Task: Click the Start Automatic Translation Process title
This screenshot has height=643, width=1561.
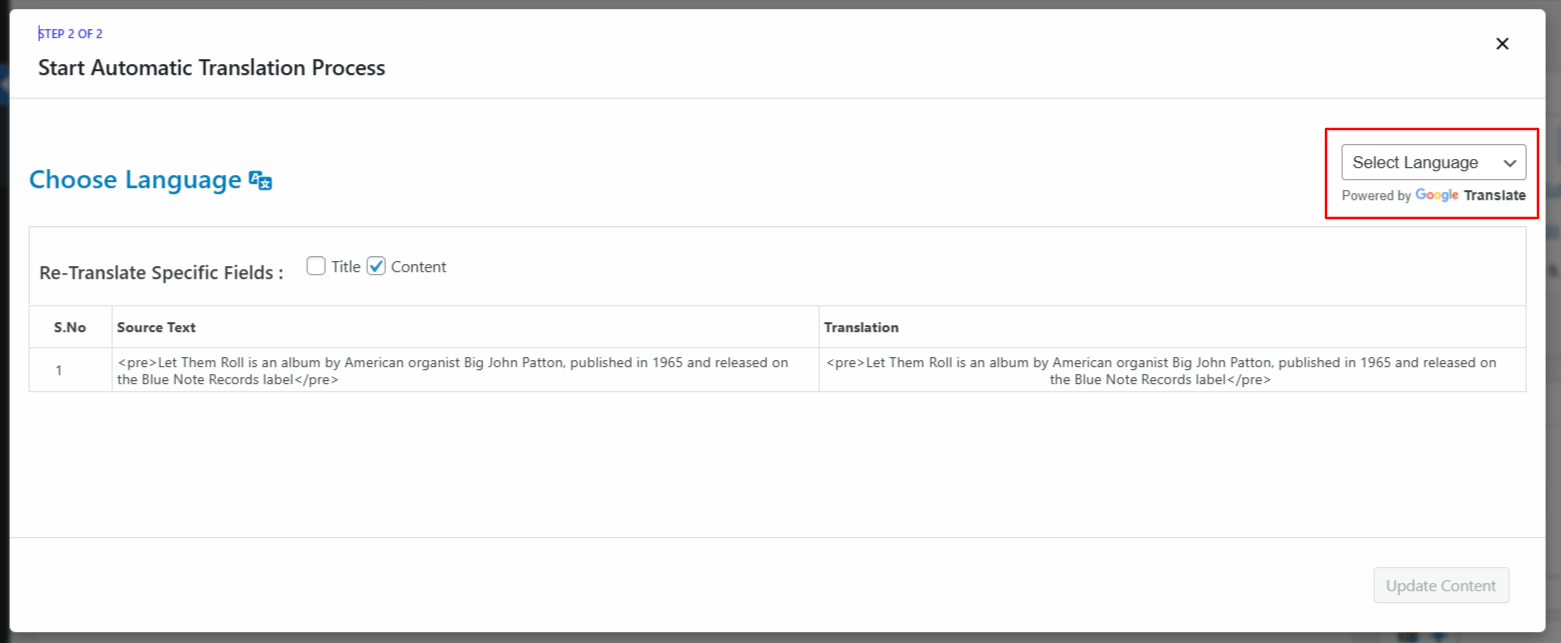Action: tap(211, 68)
